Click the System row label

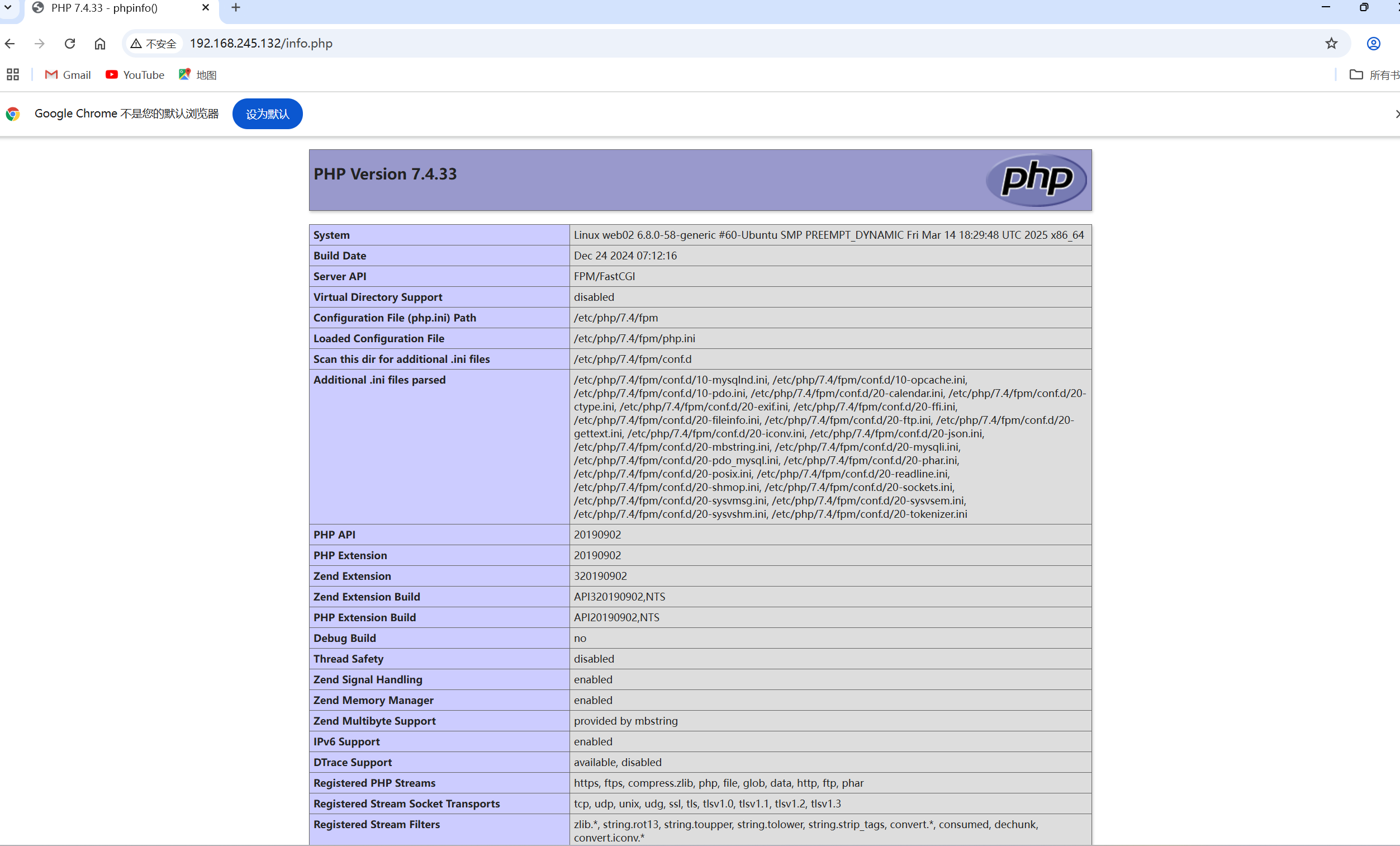(x=331, y=235)
